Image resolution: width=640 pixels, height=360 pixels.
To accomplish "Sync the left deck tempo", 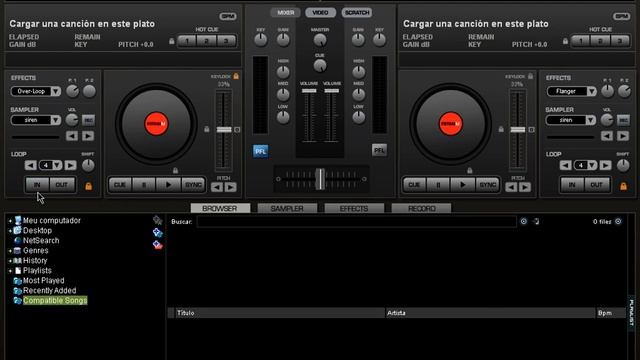I will [x=193, y=185].
